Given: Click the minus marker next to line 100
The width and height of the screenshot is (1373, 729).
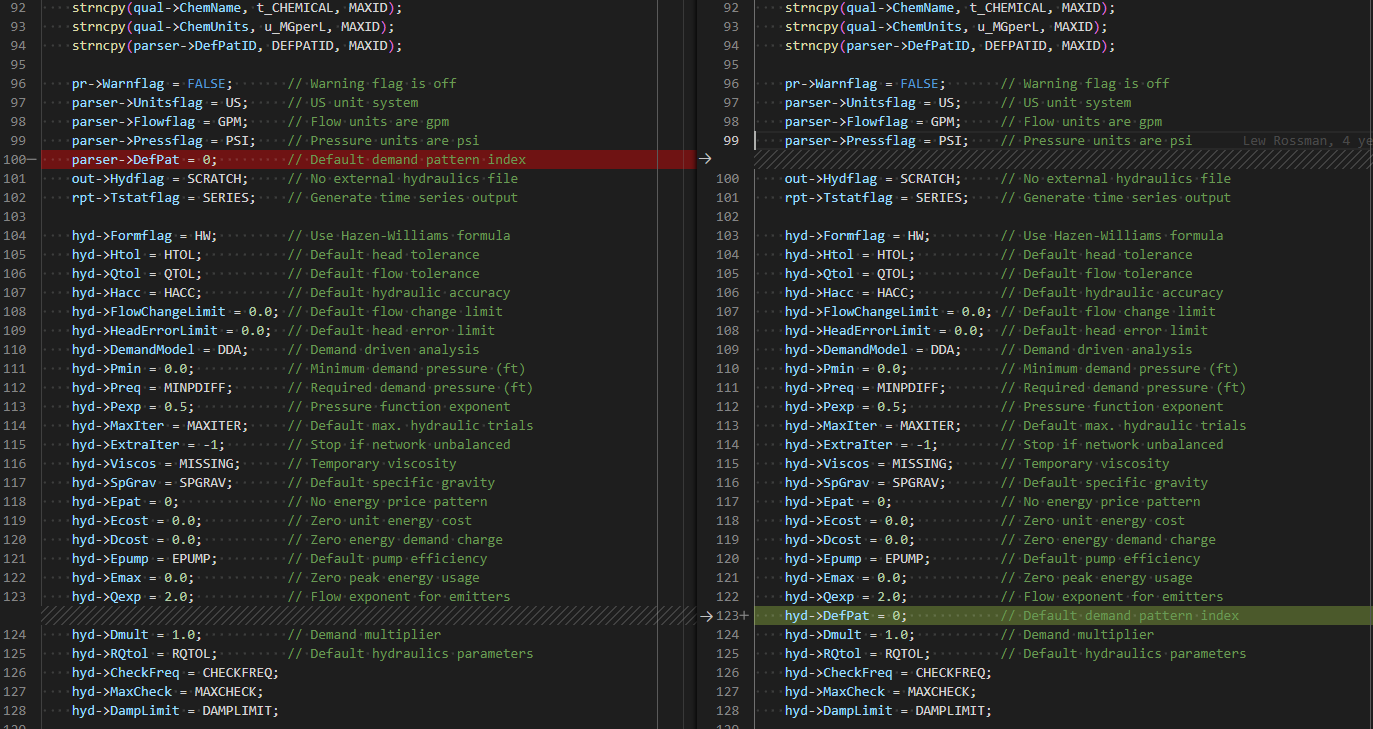Looking at the screenshot, I should point(33,160).
